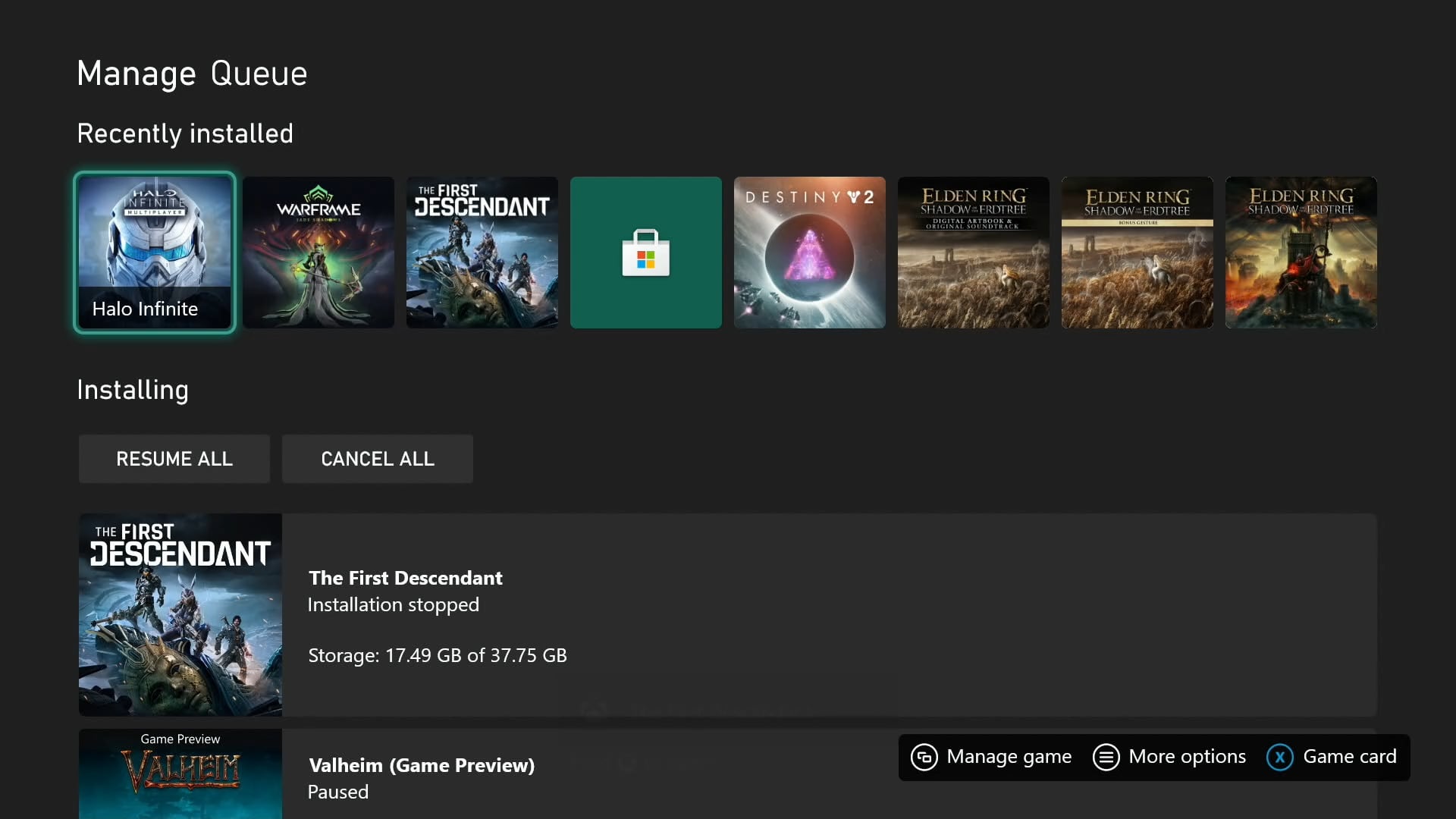Choose the Manage game label
Image resolution: width=1456 pixels, height=819 pixels.
[1009, 757]
